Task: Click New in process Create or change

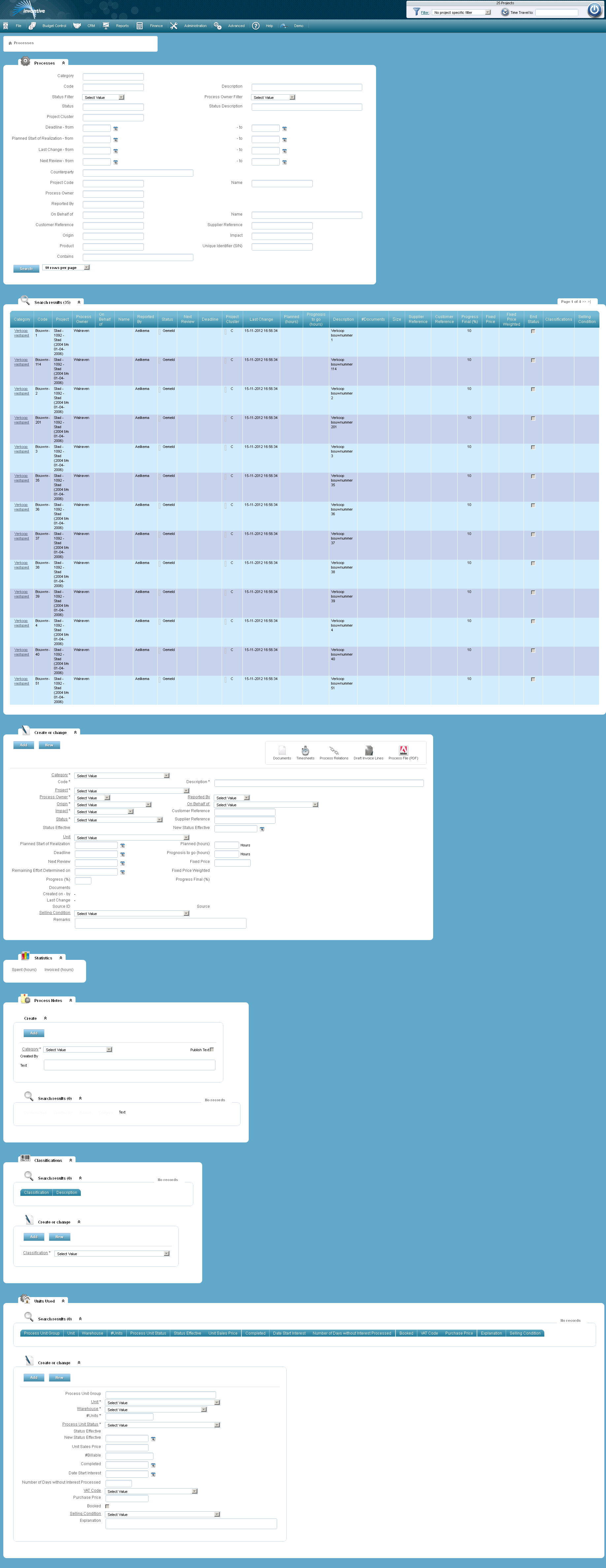Action: click(x=49, y=745)
